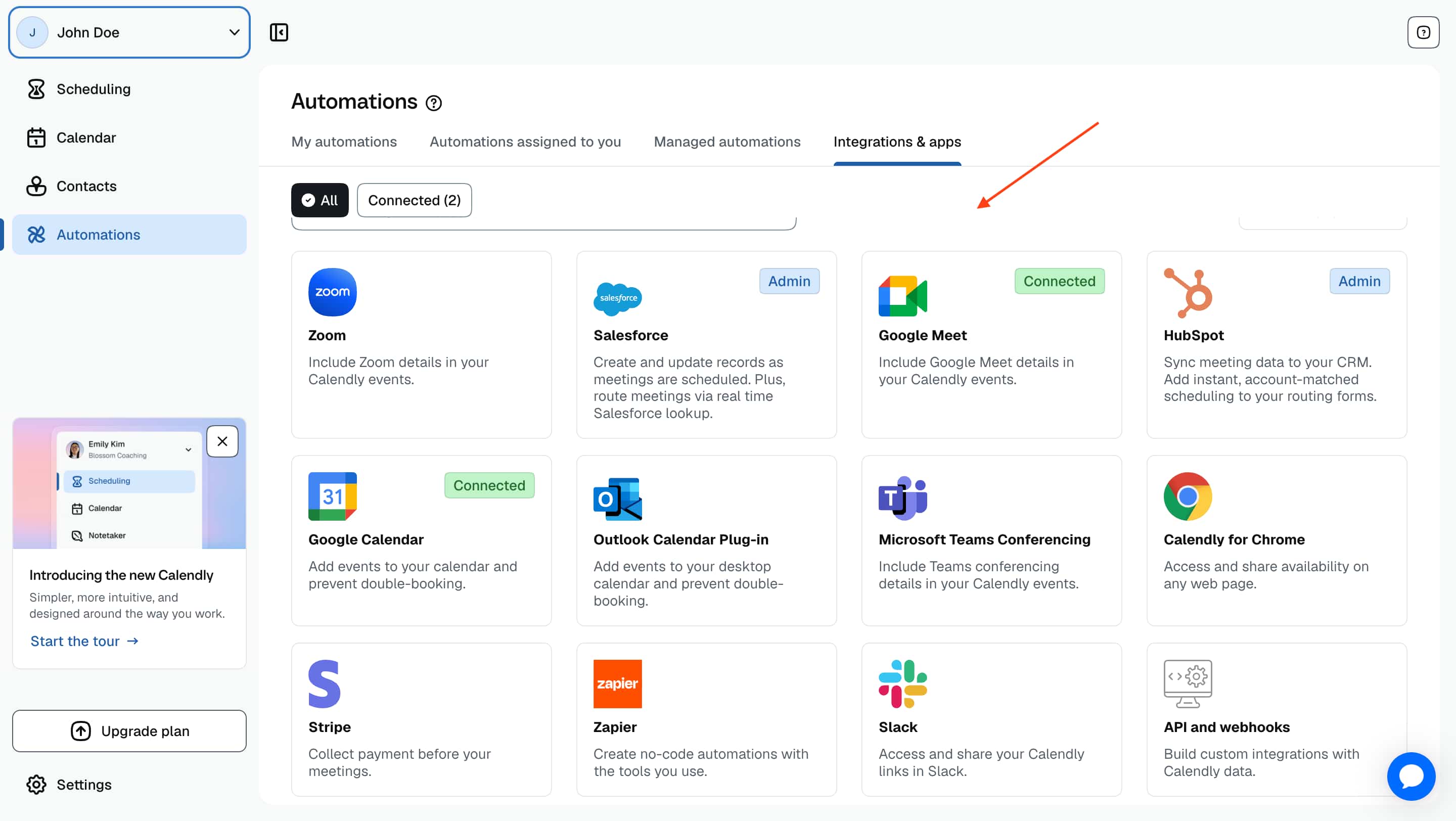
Task: Open Google Calendar card title
Action: (366, 539)
